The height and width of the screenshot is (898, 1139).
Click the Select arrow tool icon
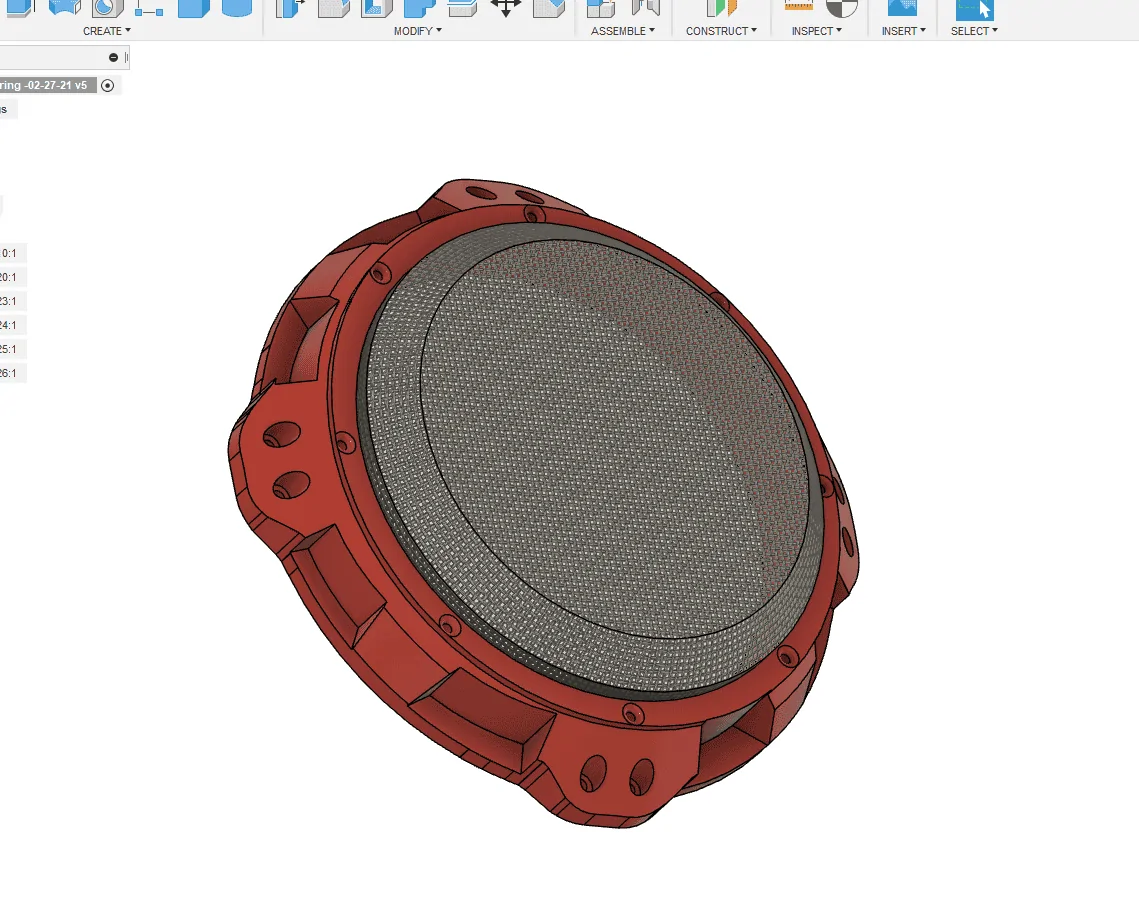pos(974,9)
